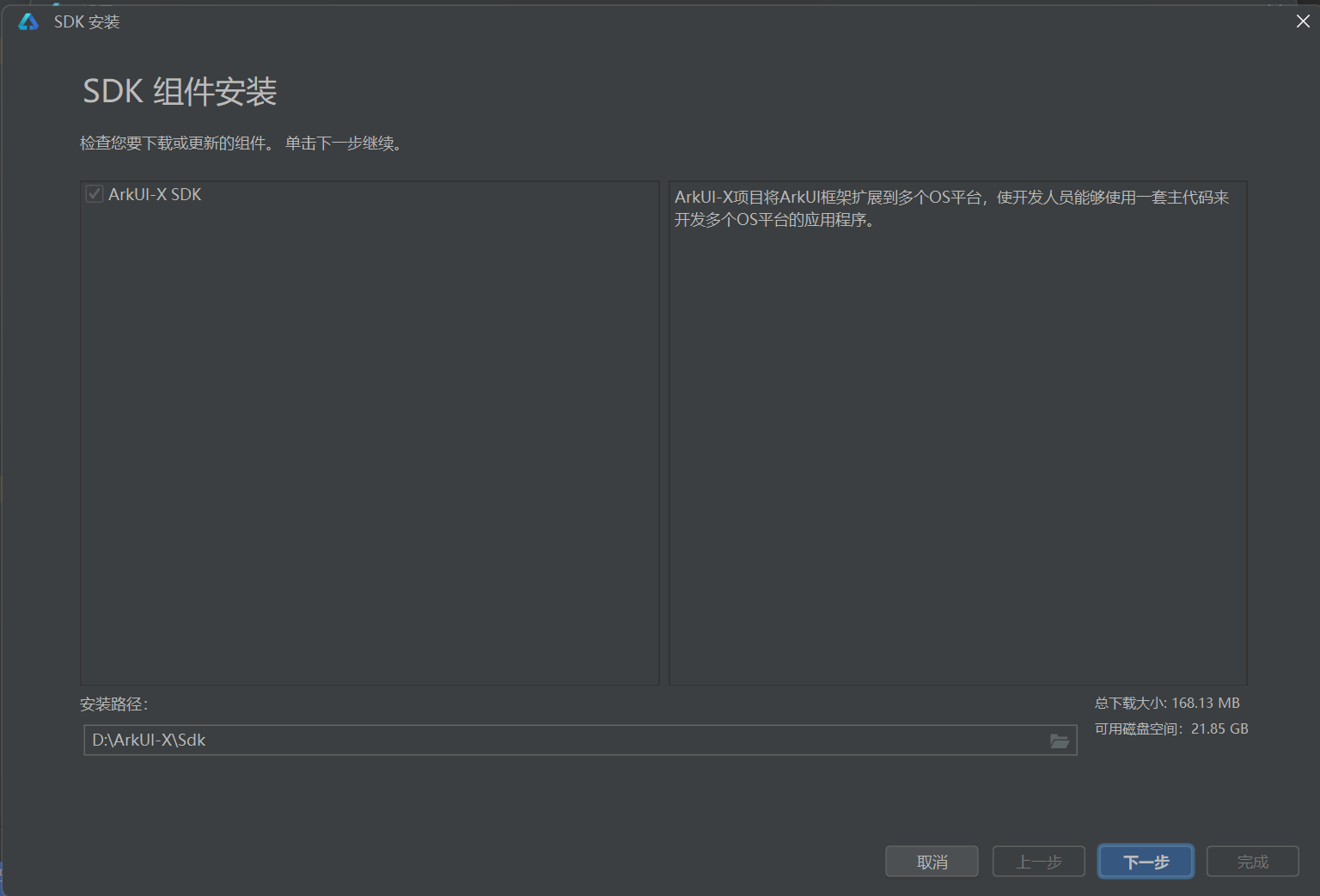Click the 安装路径: label
The width and height of the screenshot is (1320, 896).
(113, 704)
